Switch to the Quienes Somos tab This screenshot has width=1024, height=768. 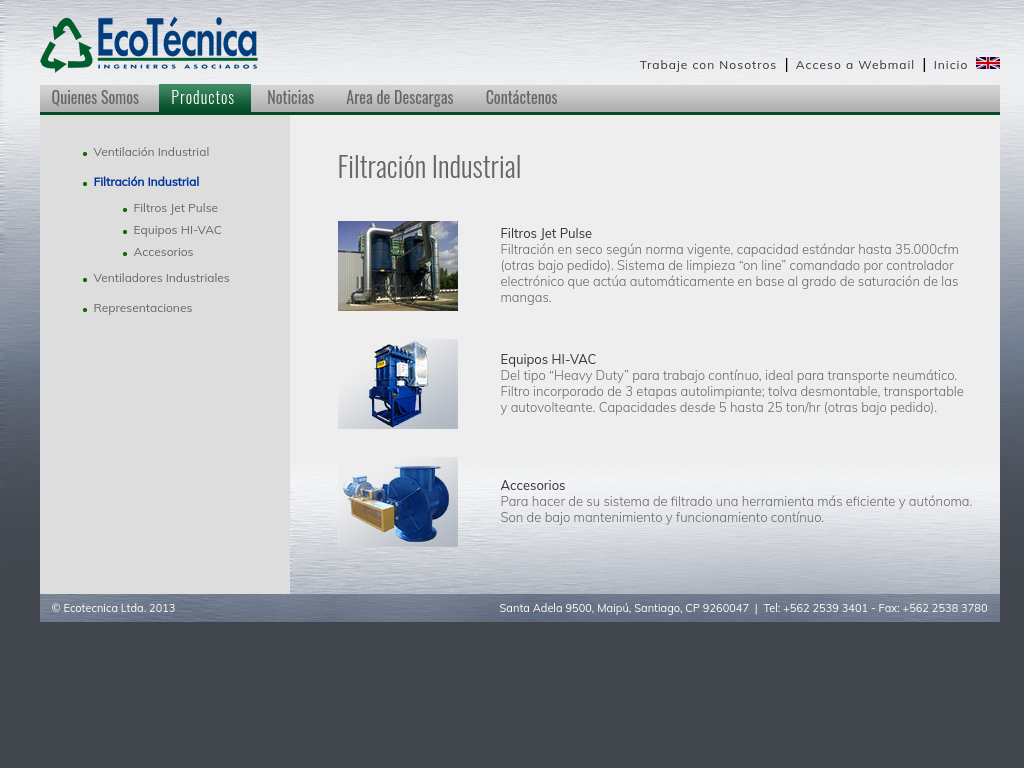(95, 97)
